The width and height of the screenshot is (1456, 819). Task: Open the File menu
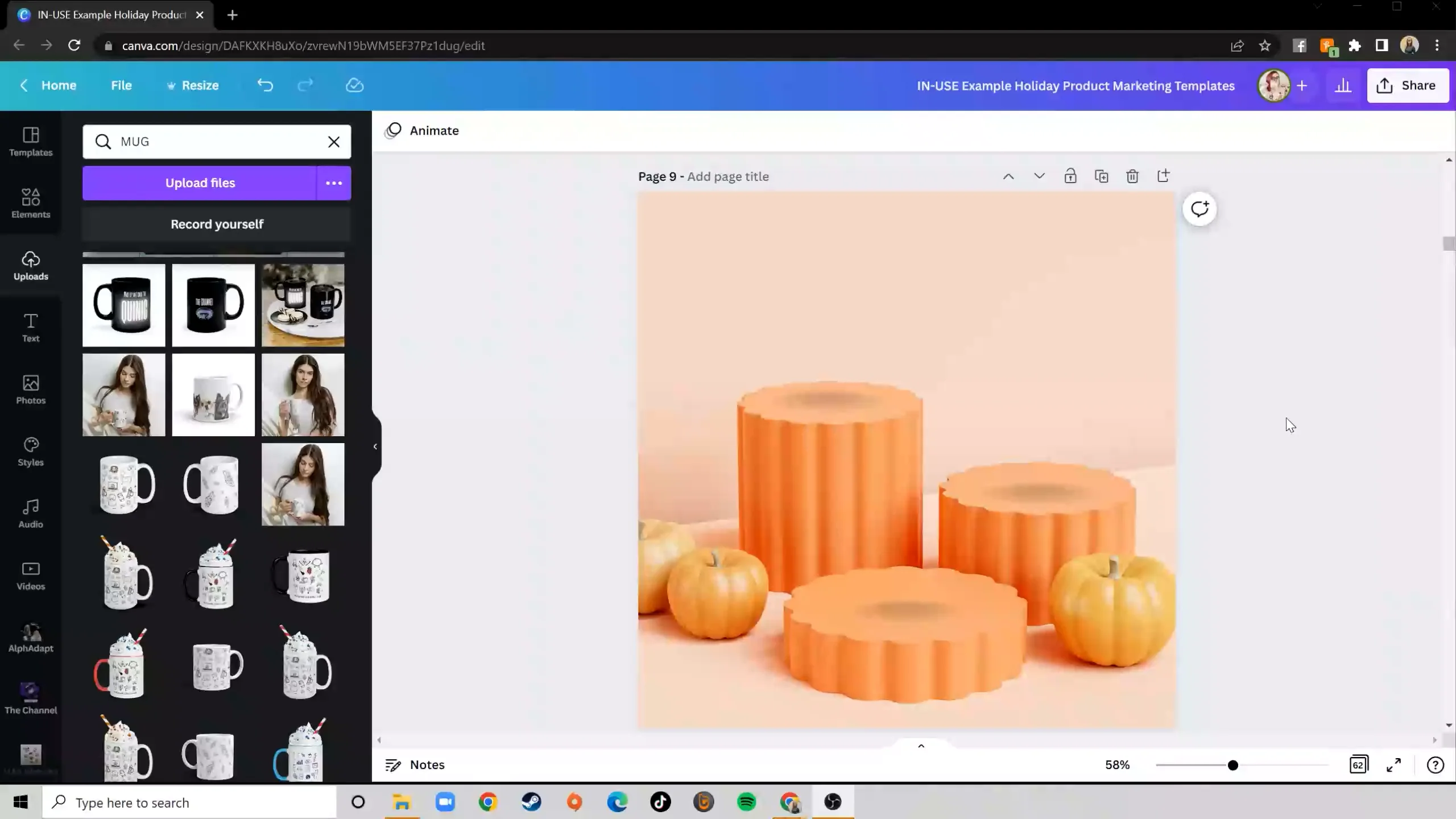point(121,85)
